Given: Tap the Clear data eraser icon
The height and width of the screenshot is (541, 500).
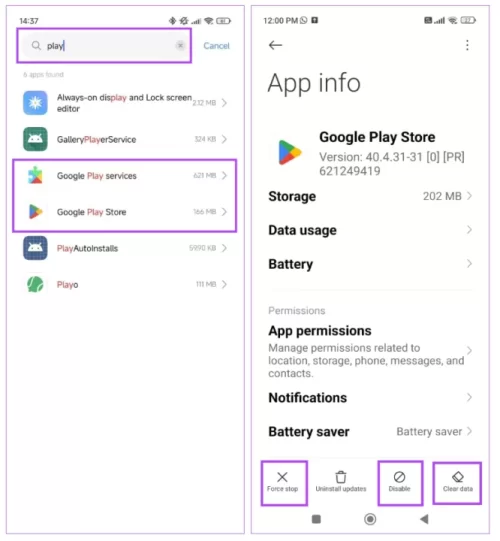Looking at the screenshot, I should 458,477.
